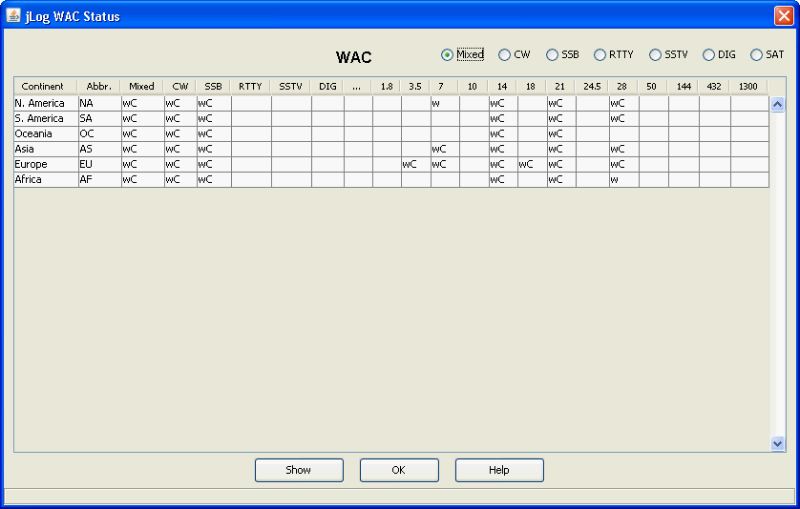Click the Abbr. column header
Viewport: 800px width, 509px height.
click(98, 86)
